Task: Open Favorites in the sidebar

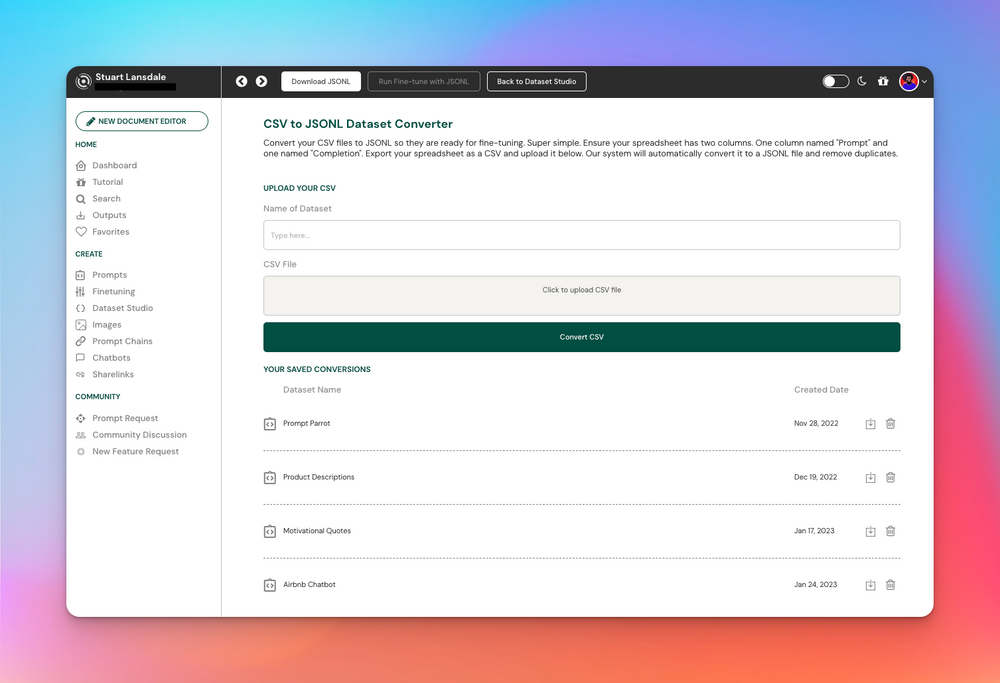Action: pos(103,231)
